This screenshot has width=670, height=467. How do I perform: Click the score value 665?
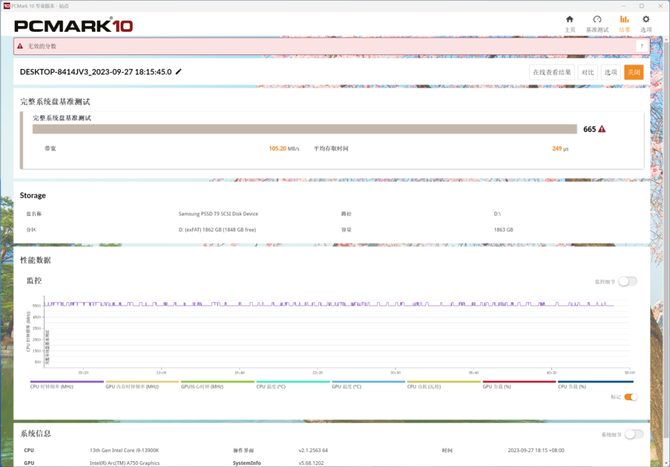[x=589, y=129]
